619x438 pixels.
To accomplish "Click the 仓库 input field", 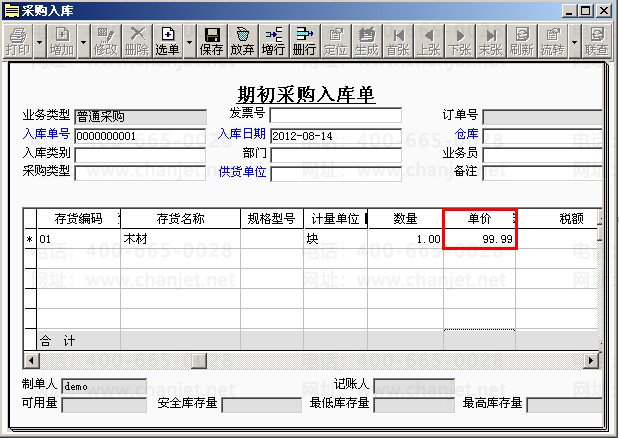I will coord(542,136).
